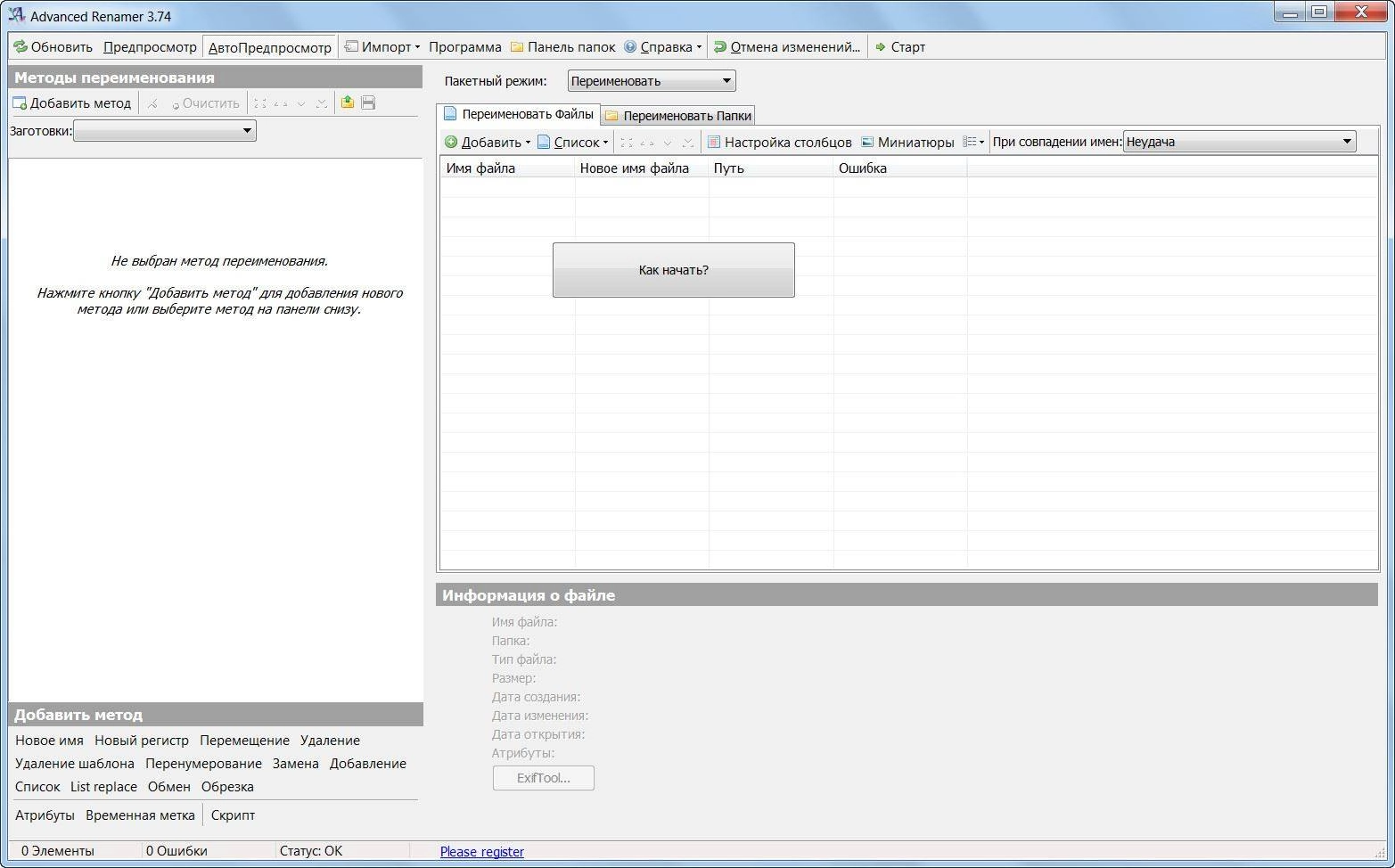
Task: Click move-up icon in file list toolbar
Action: pos(647,143)
